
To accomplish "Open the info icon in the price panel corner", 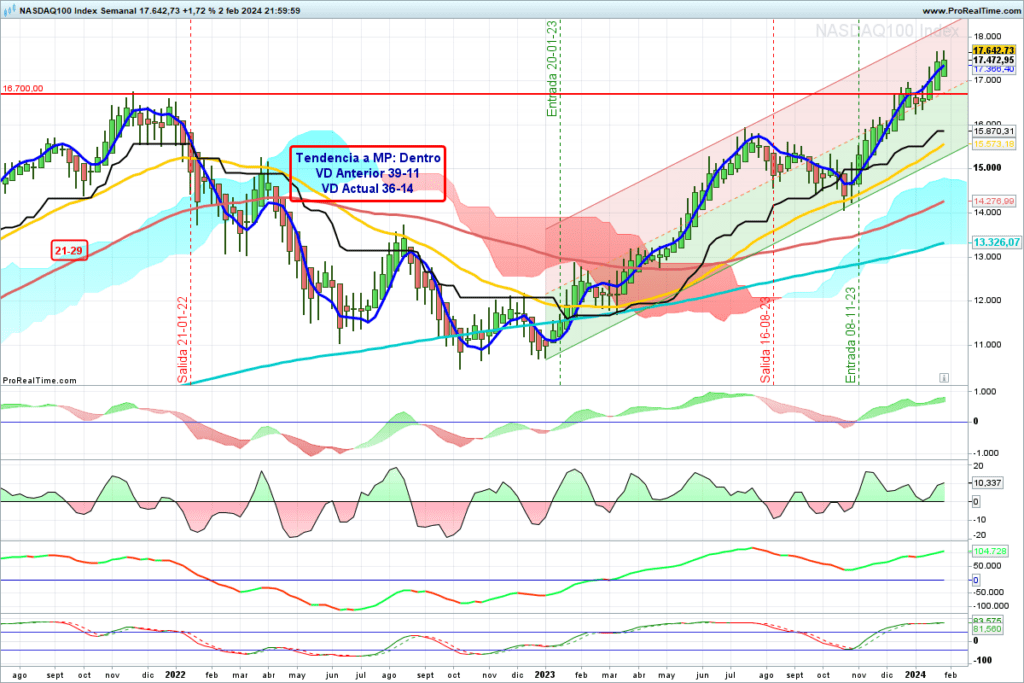I will tap(944, 377).
